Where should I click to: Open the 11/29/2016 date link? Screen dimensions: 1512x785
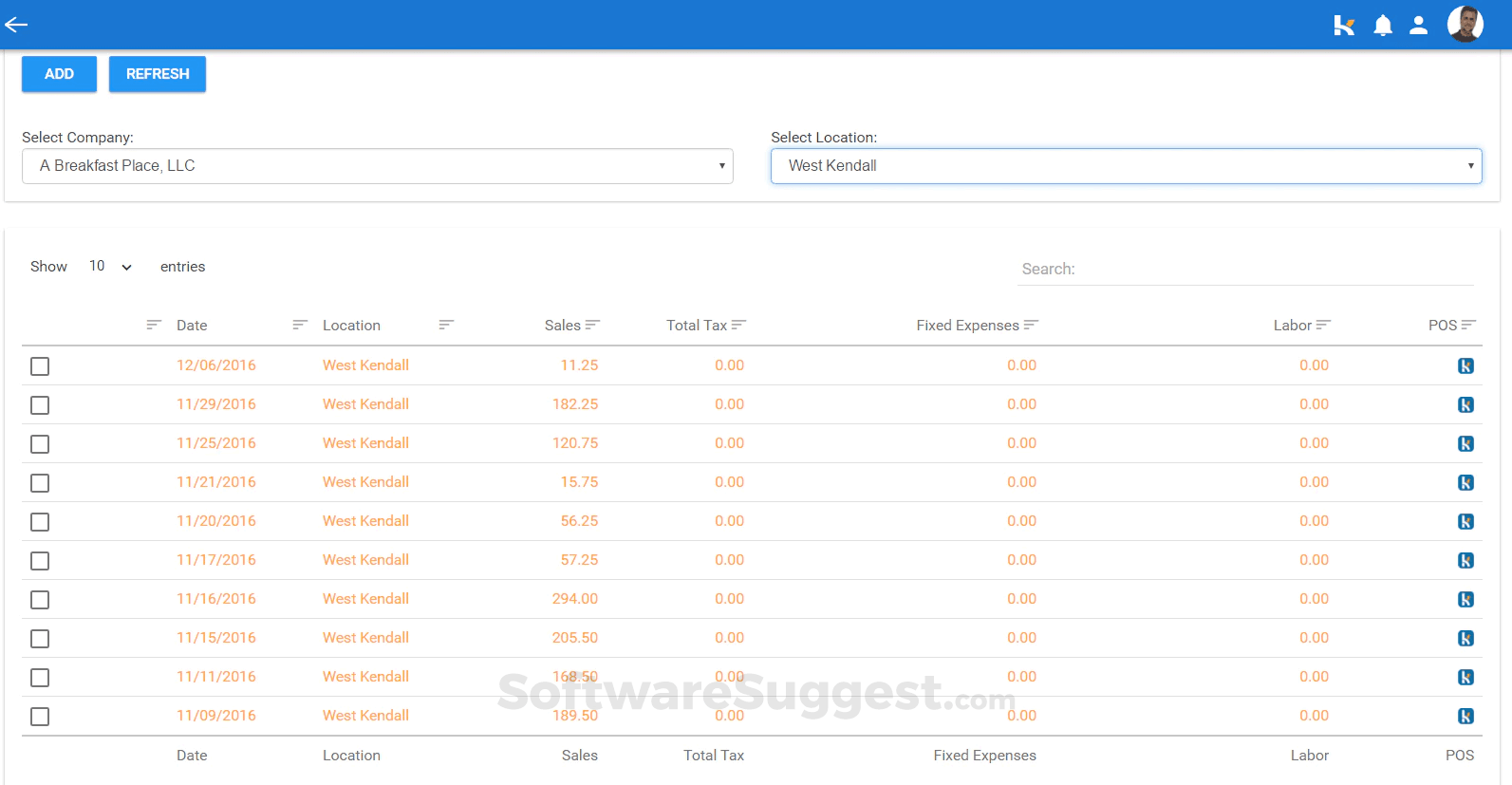click(216, 404)
